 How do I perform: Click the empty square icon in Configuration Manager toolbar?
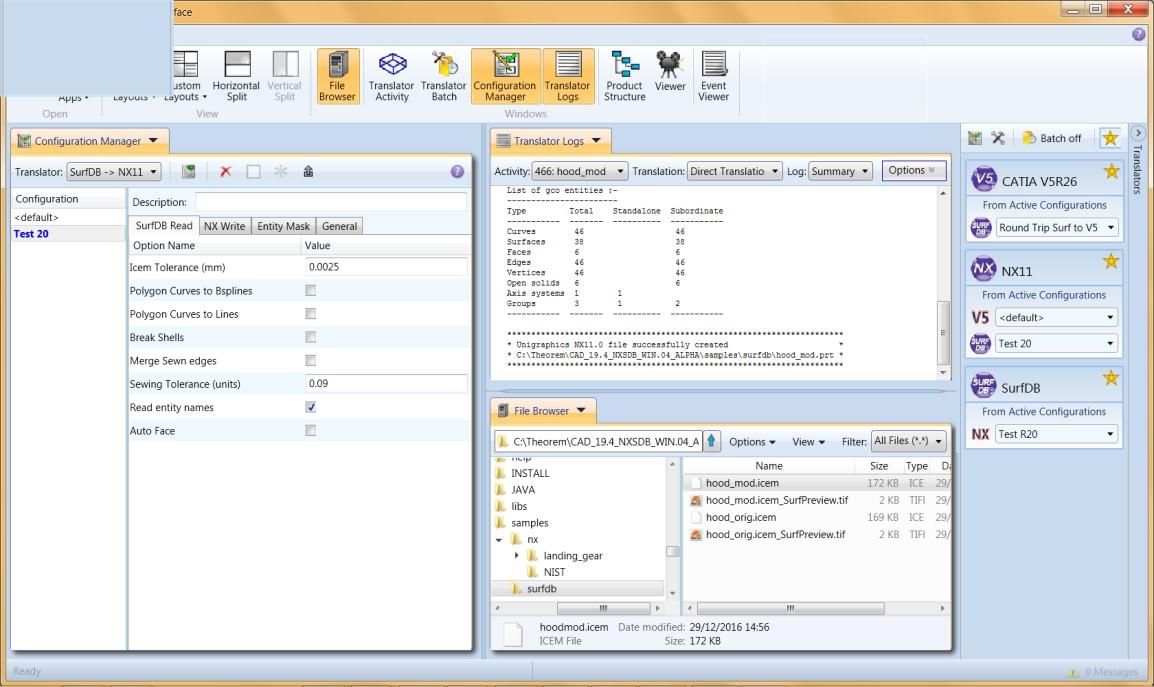point(253,172)
